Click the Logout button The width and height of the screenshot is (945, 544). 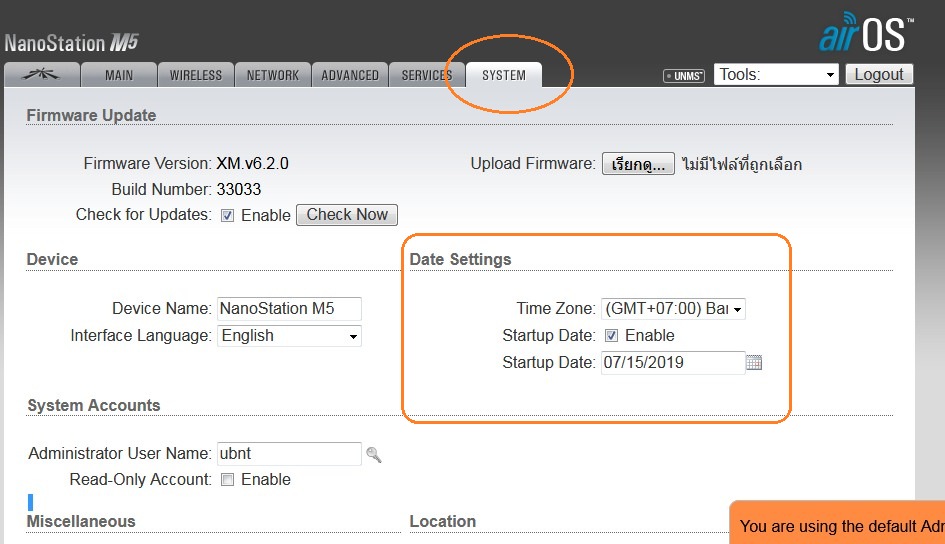879,75
